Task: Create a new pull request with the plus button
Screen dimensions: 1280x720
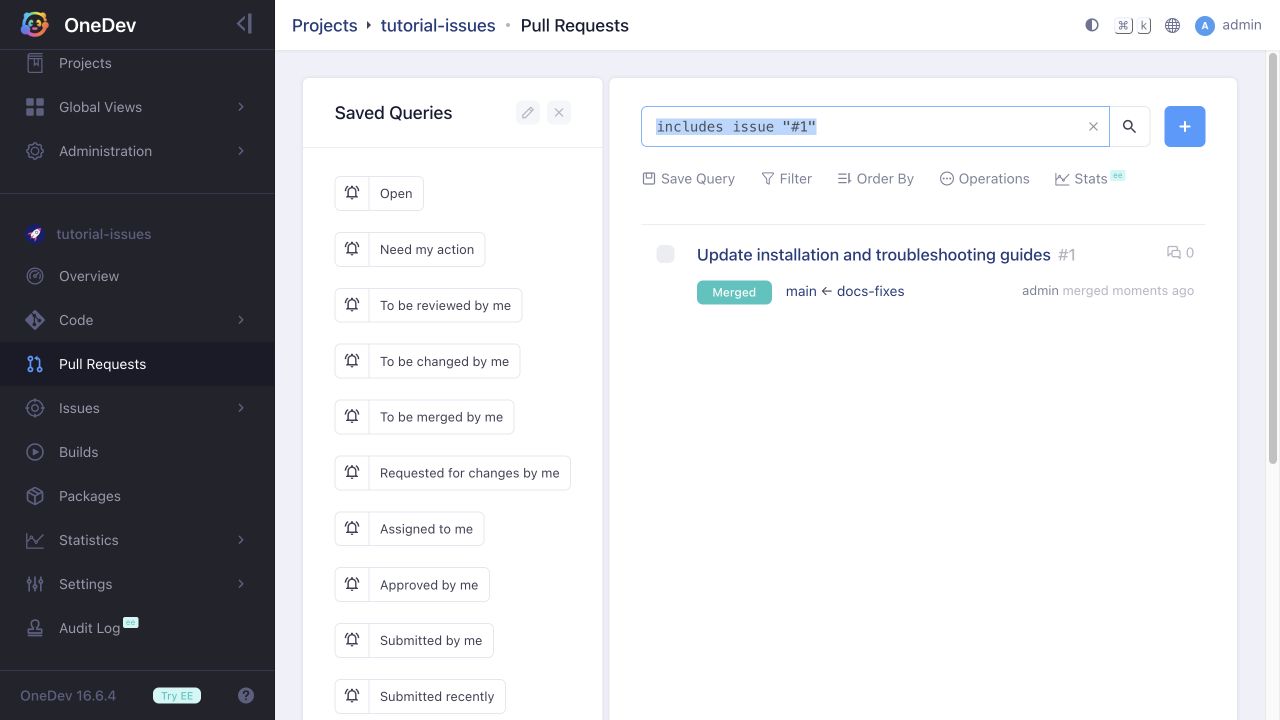Action: click(1185, 127)
